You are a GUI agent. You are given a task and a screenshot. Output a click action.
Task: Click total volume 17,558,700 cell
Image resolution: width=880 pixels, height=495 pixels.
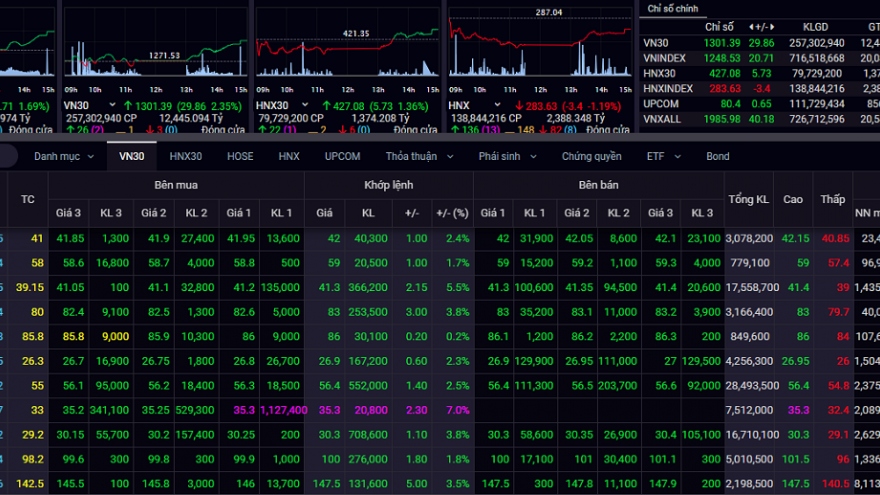[751, 287]
